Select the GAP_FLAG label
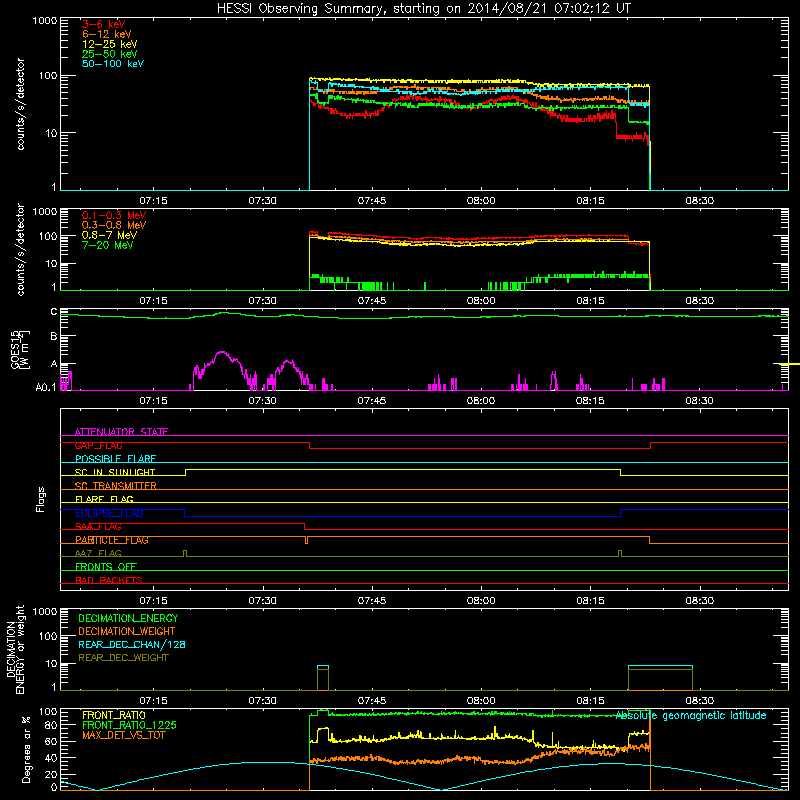The width and height of the screenshot is (800, 800). tap(98, 445)
